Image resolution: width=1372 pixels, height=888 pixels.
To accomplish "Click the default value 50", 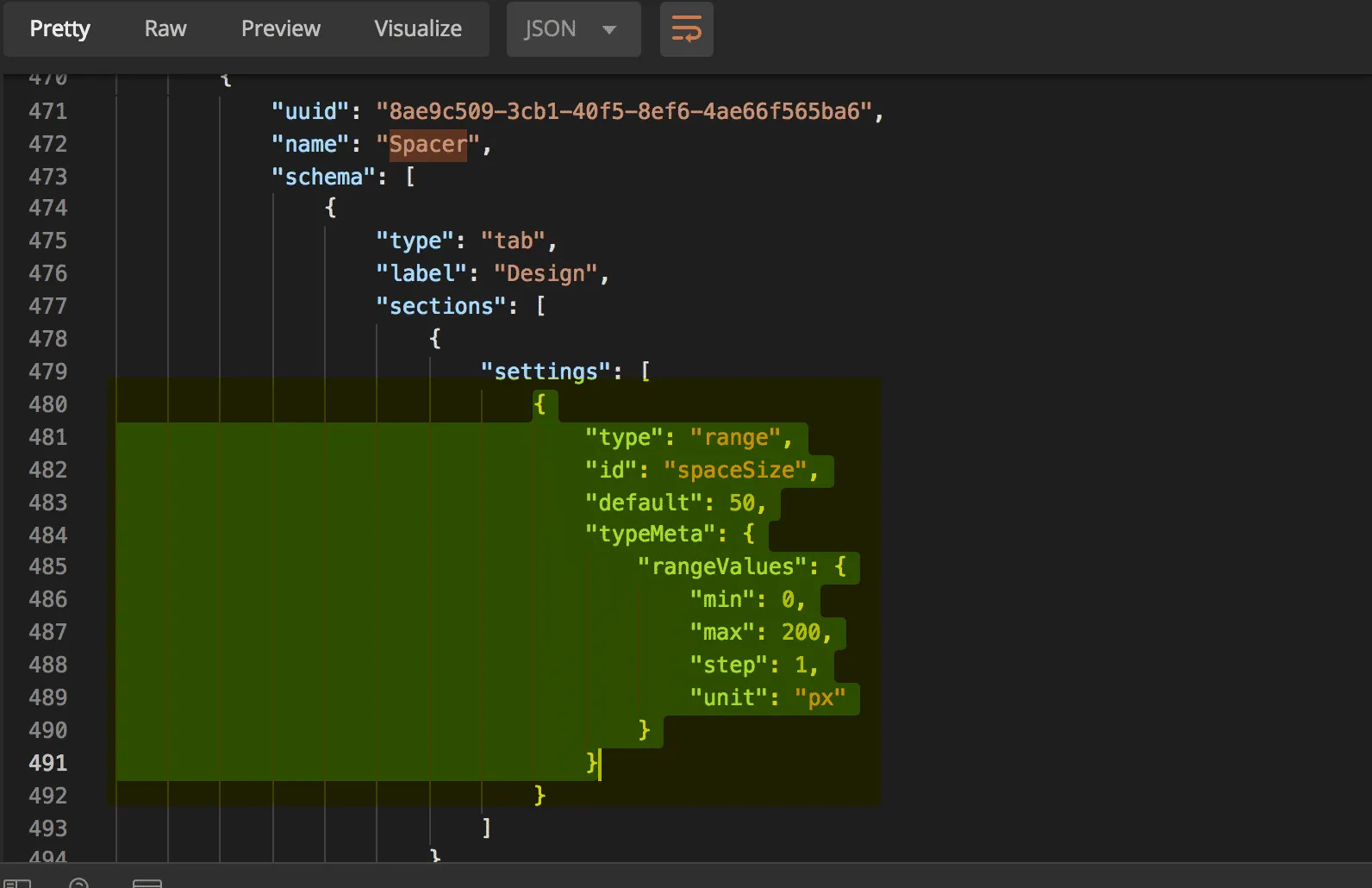I will tap(742, 503).
